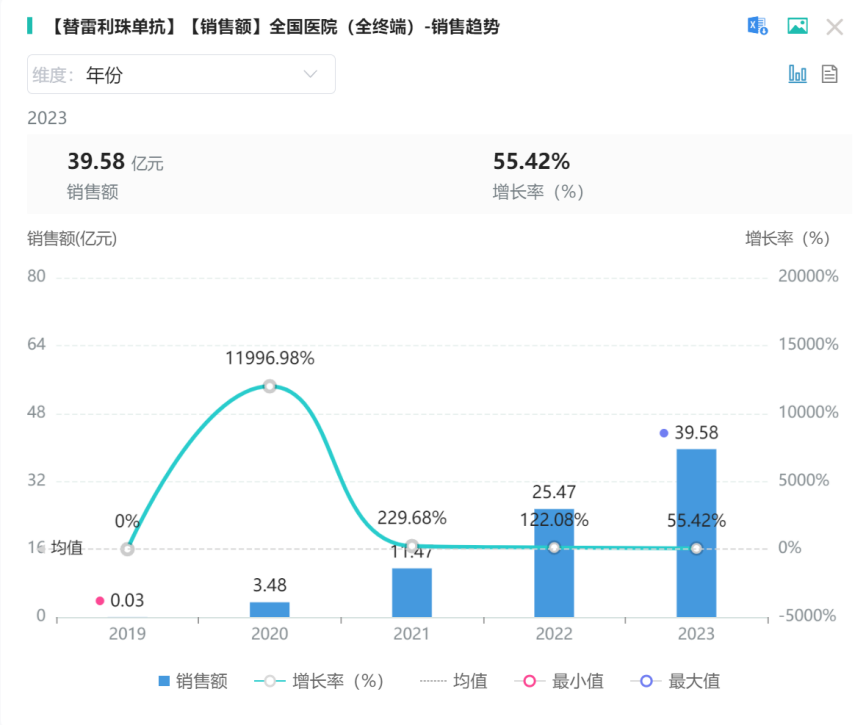Screen dimensions: 866x725
Task: Close the sales trend panel
Action: point(834,27)
